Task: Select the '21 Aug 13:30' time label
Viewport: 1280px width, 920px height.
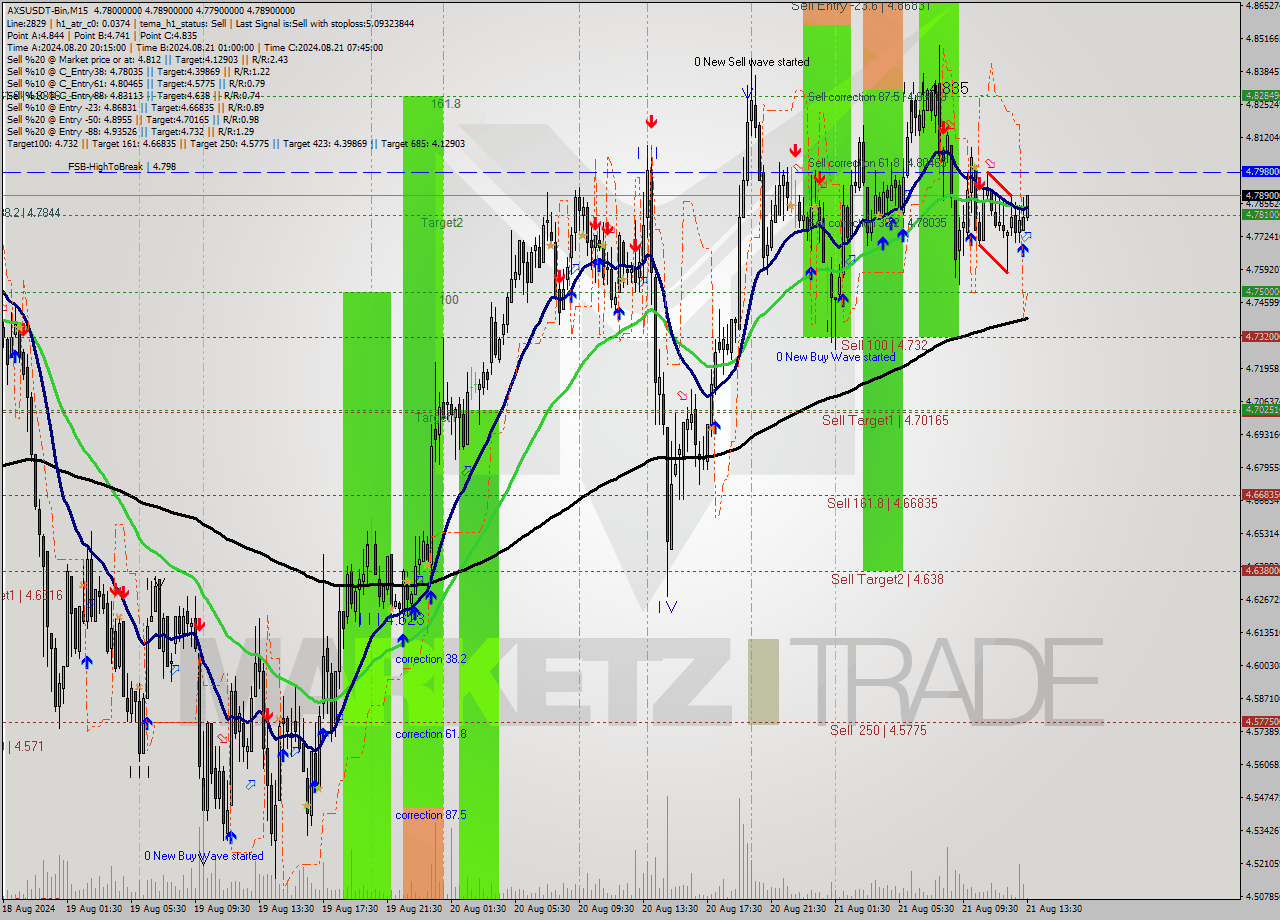Action: coord(1053,909)
